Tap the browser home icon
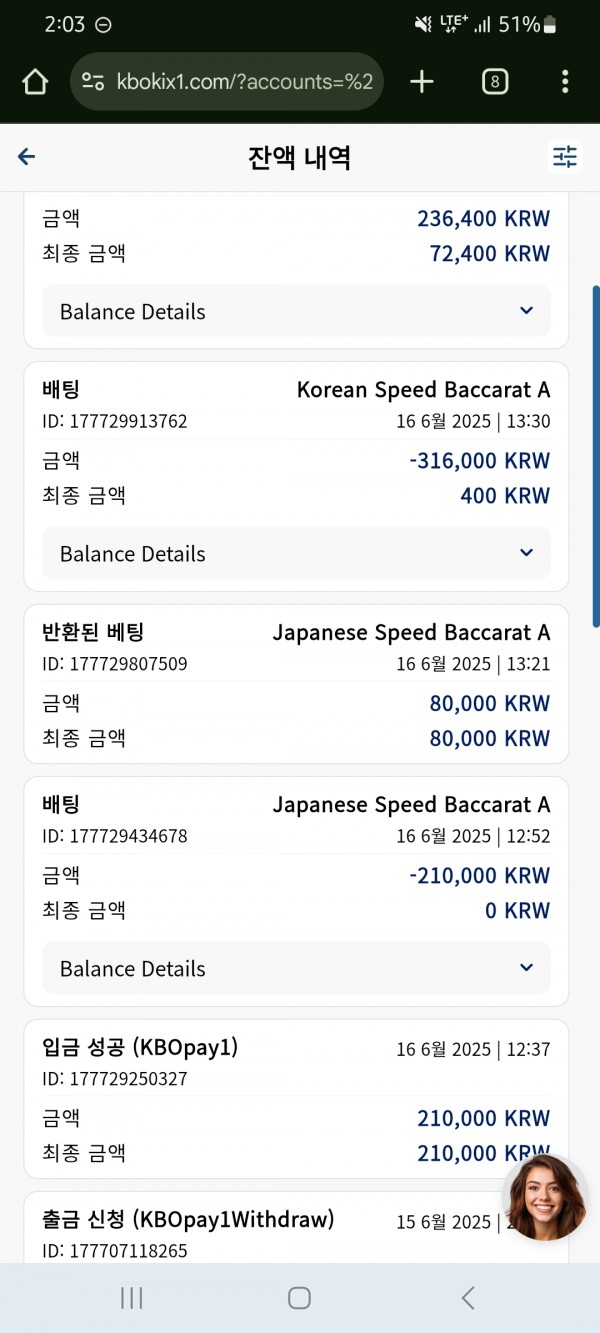This screenshot has height=1333, width=600. point(35,82)
